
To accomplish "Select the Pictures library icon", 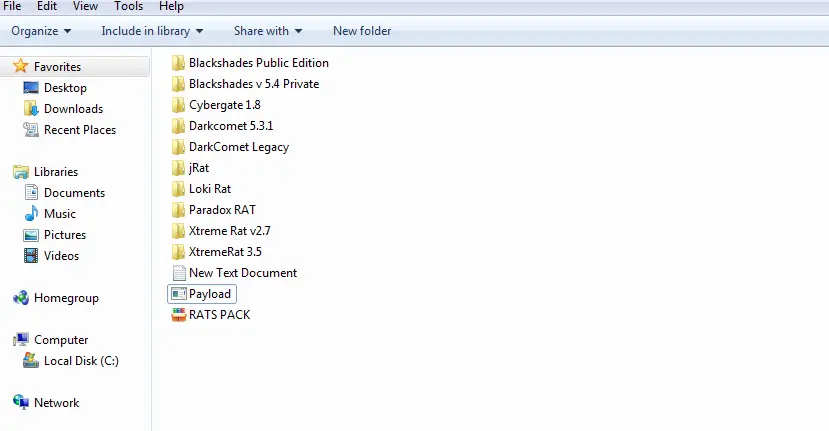I will pyautogui.click(x=31, y=235).
